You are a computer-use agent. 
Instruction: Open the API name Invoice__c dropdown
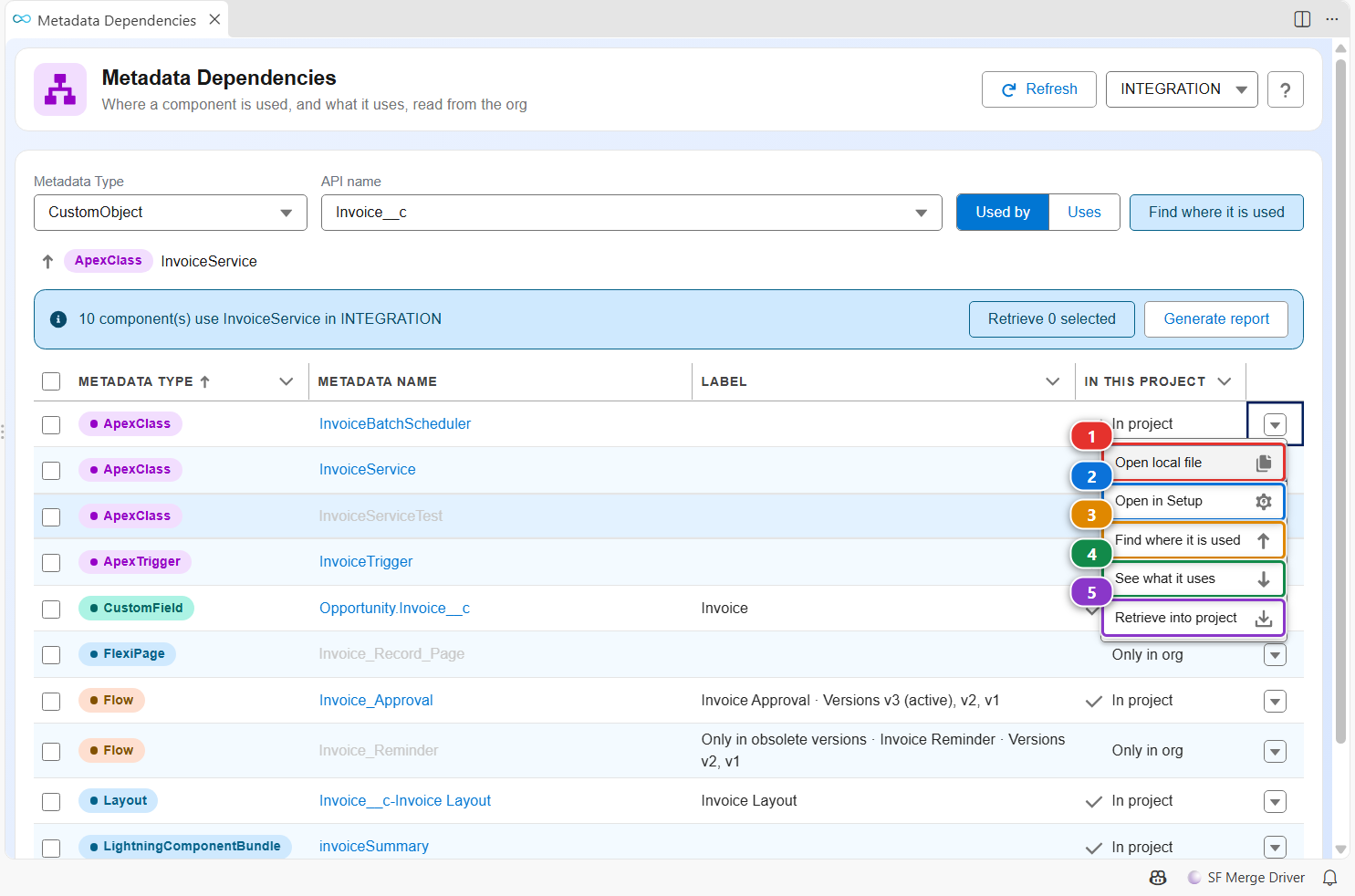(x=631, y=213)
